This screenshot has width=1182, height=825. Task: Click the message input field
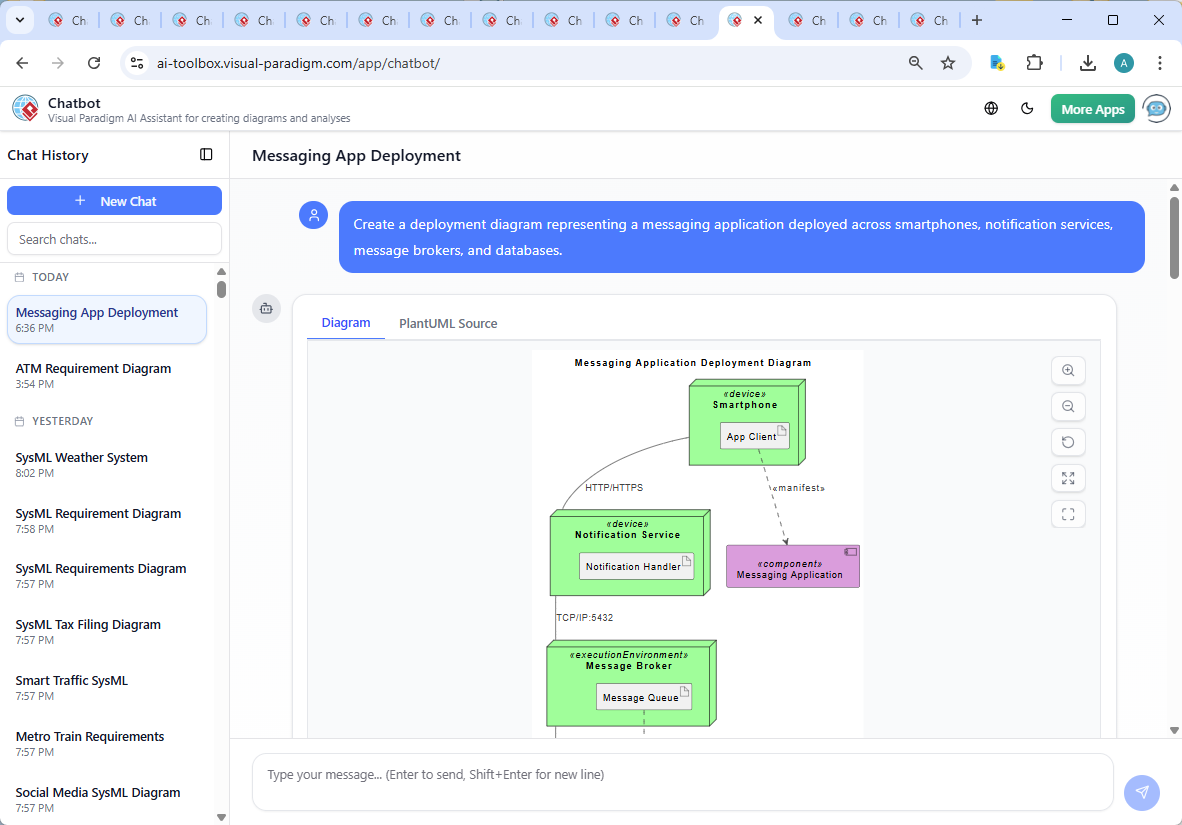(x=683, y=782)
